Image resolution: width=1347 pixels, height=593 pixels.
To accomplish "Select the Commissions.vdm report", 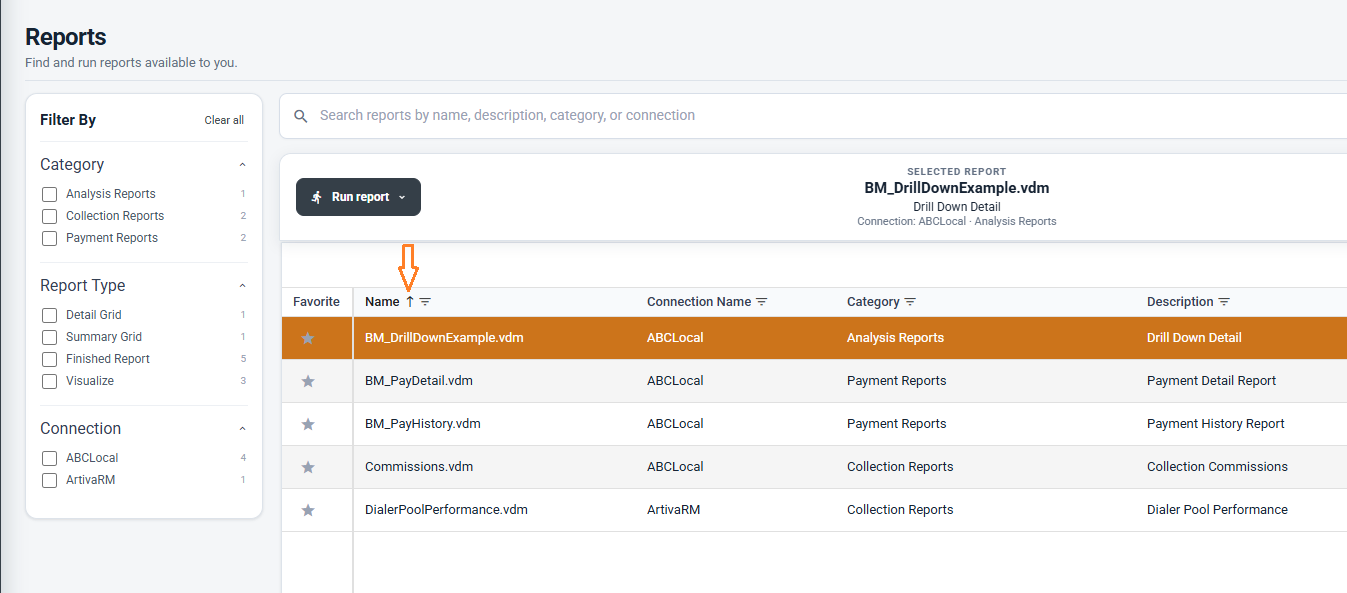I will 419,467.
